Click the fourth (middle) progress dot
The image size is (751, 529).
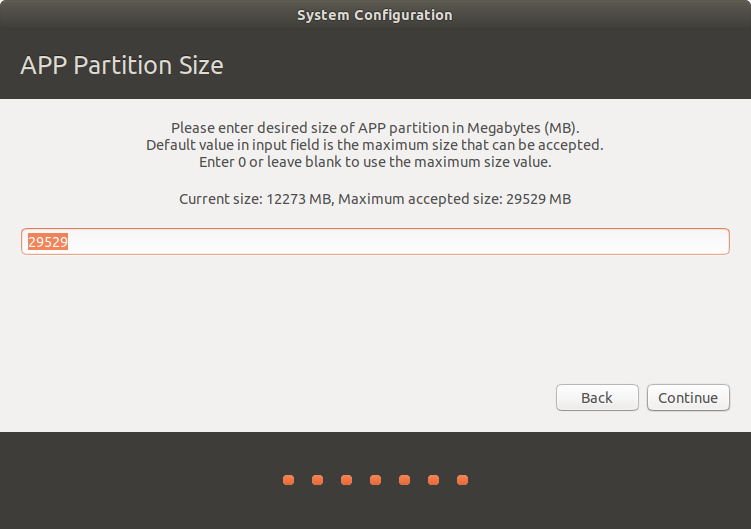coord(375,480)
